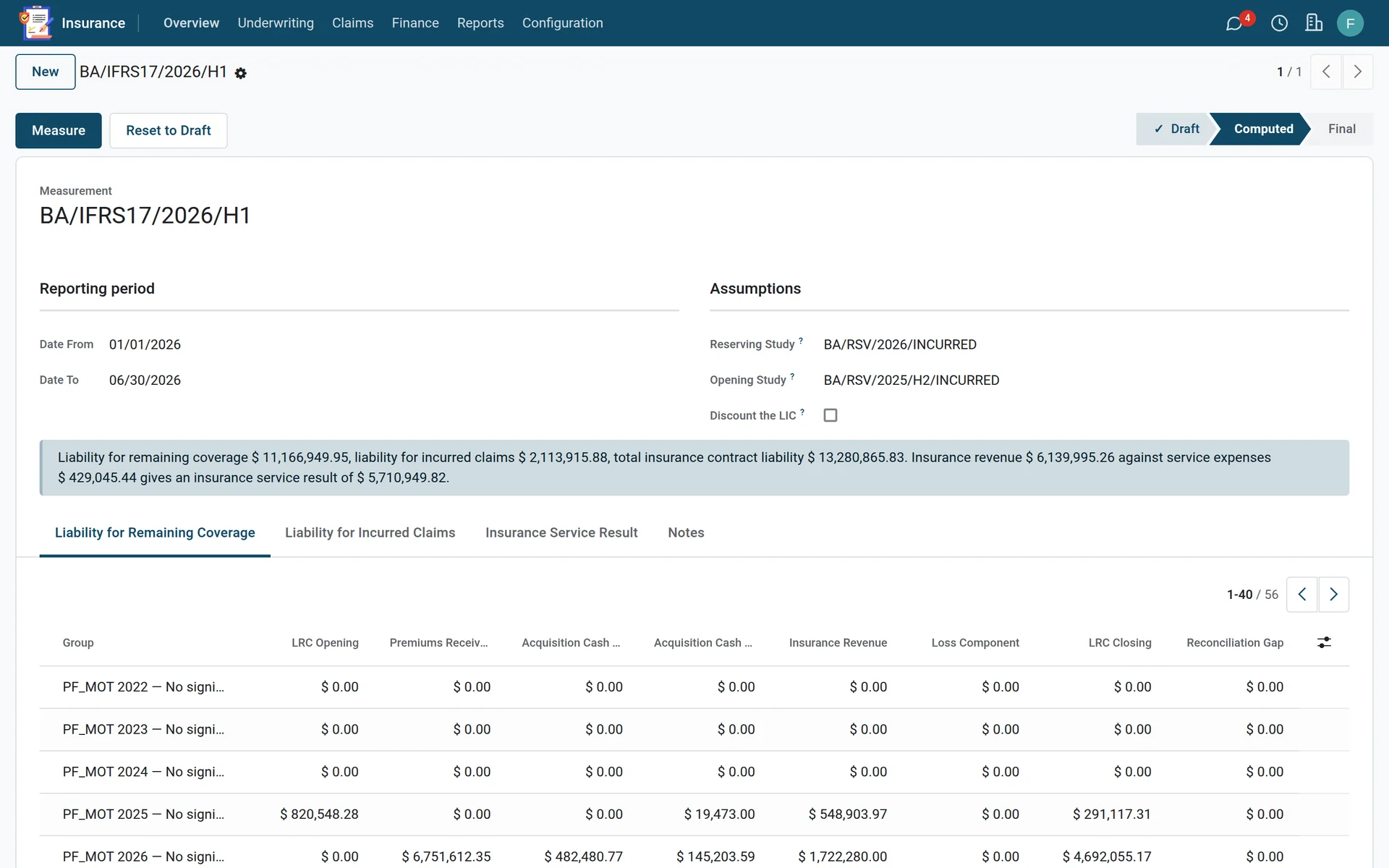The height and width of the screenshot is (868, 1389).
Task: Open the Overview menu
Action: coord(191,23)
